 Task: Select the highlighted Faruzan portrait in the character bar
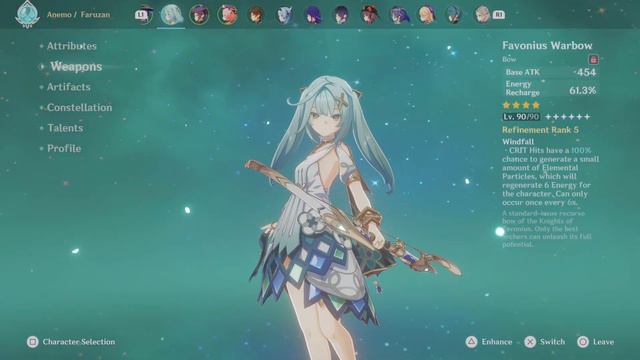[171, 15]
